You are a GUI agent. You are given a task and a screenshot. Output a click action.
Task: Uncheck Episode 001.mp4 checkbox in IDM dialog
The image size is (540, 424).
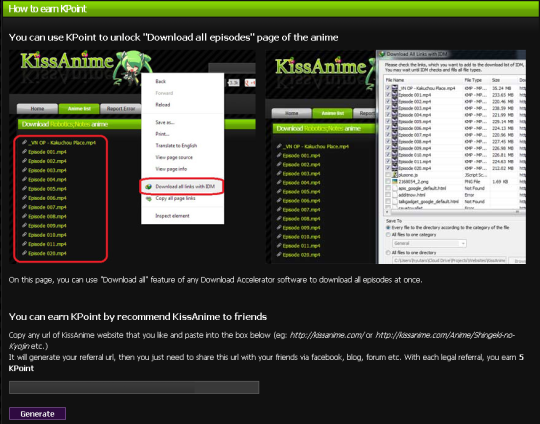click(388, 95)
